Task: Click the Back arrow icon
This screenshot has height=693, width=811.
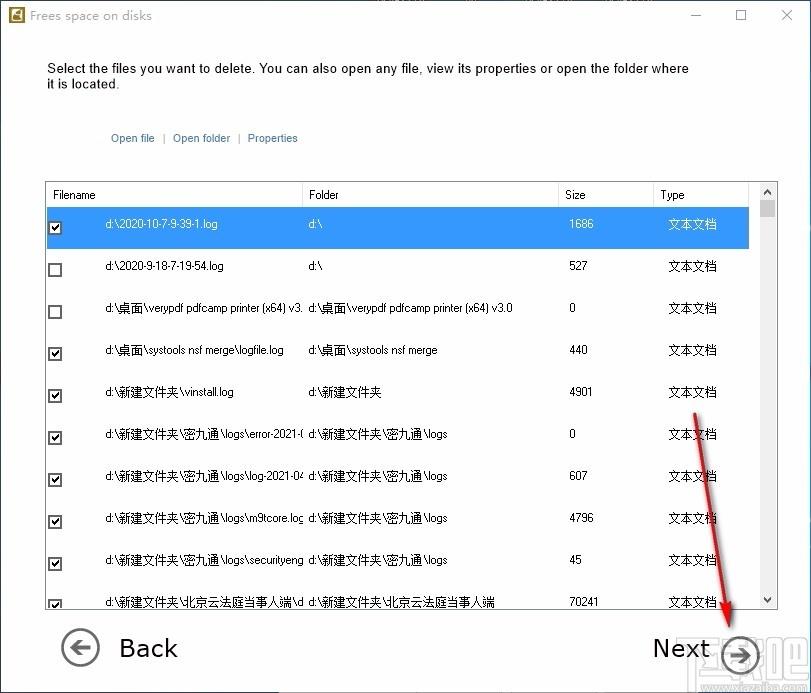Action: 80,647
